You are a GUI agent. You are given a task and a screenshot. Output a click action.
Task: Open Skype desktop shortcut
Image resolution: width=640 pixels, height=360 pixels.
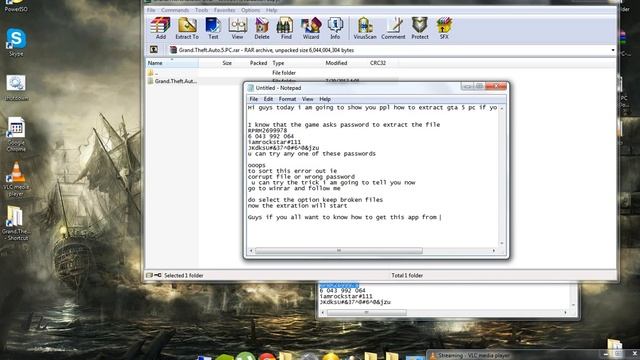coord(16,42)
